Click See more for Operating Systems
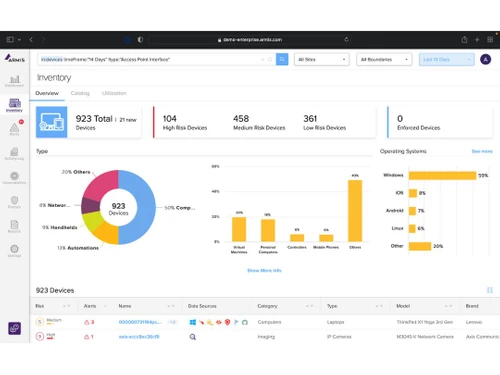 point(482,151)
